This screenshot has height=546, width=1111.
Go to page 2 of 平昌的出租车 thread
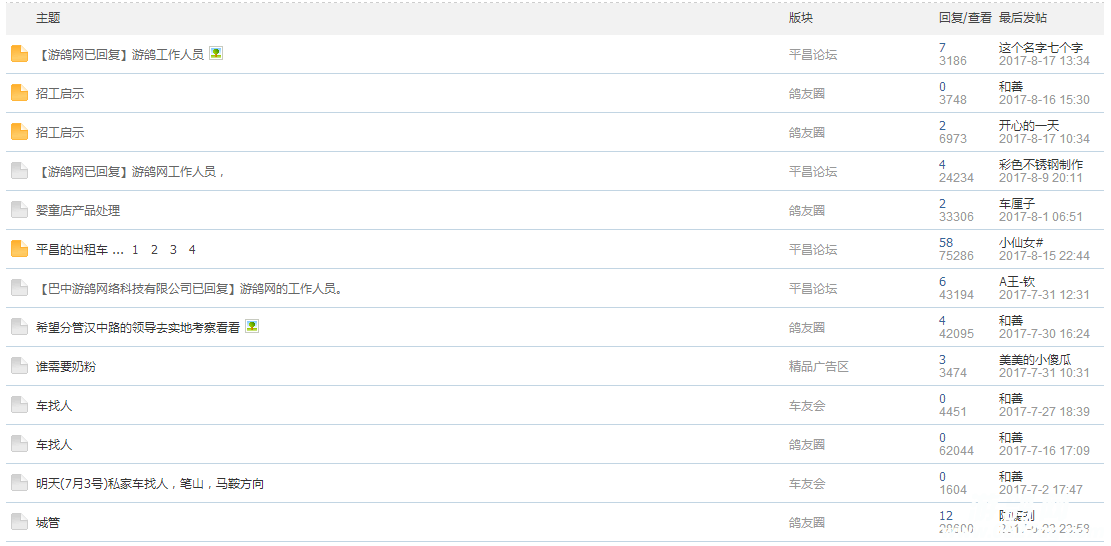tap(154, 250)
